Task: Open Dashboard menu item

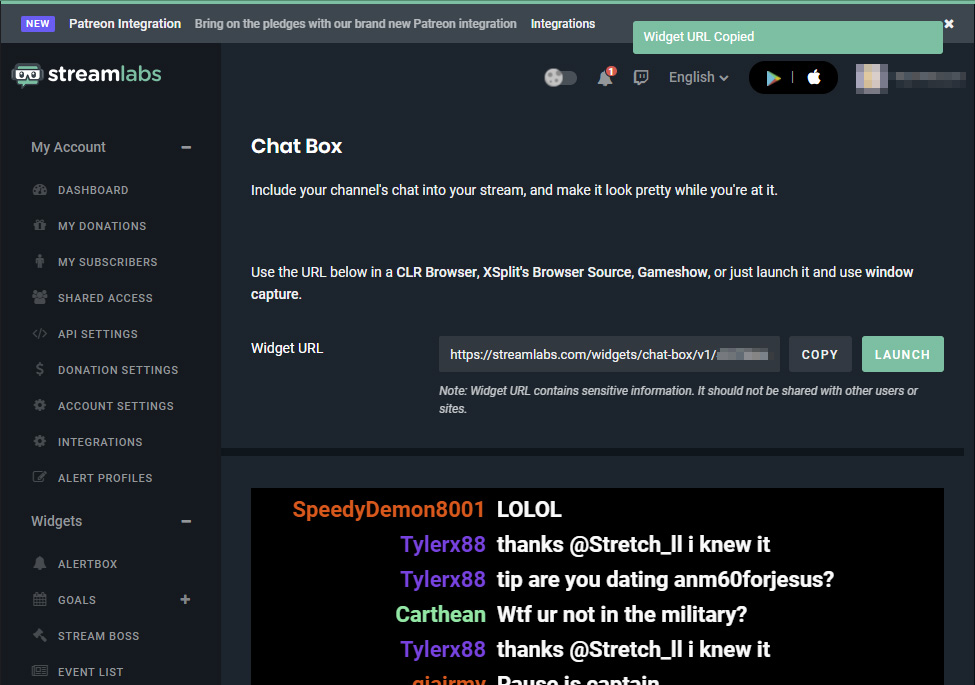Action: coord(93,190)
